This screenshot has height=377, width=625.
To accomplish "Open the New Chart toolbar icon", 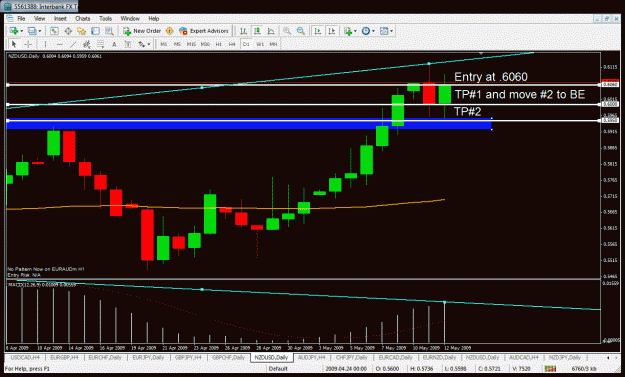I will (14, 31).
